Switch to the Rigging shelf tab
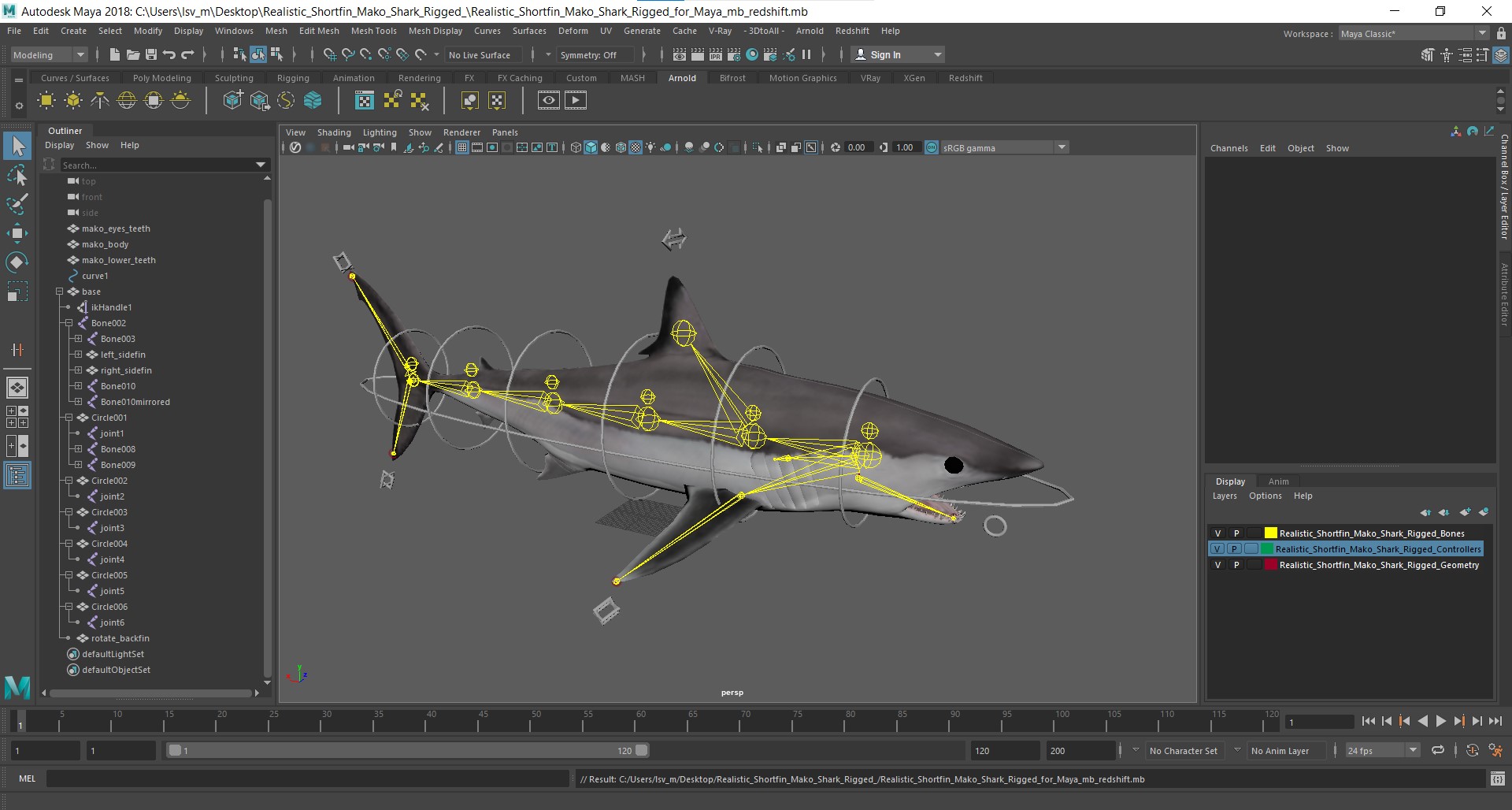The width and height of the screenshot is (1512, 810). [x=293, y=78]
